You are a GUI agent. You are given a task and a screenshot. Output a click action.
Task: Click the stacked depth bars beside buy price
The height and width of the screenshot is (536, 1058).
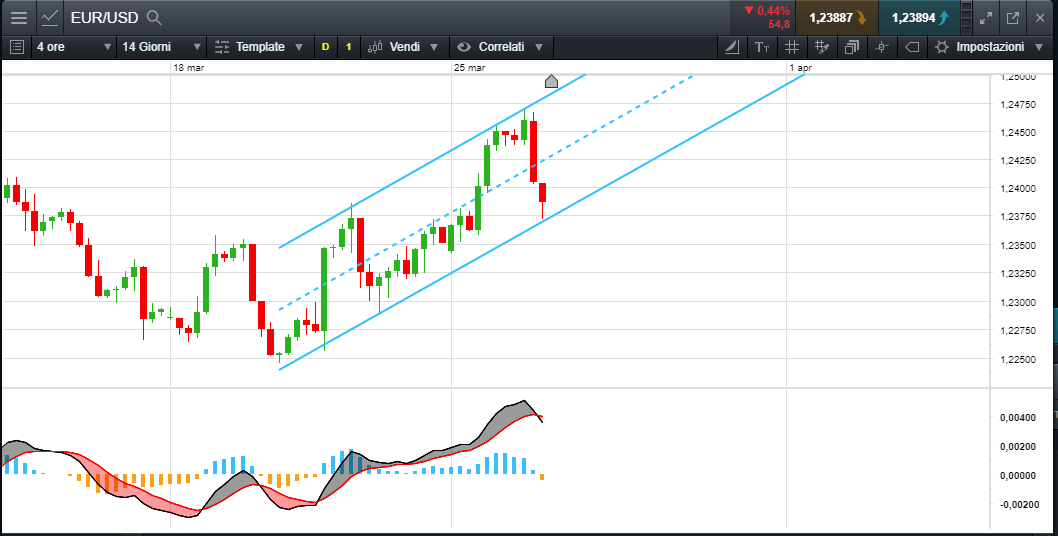(x=967, y=18)
